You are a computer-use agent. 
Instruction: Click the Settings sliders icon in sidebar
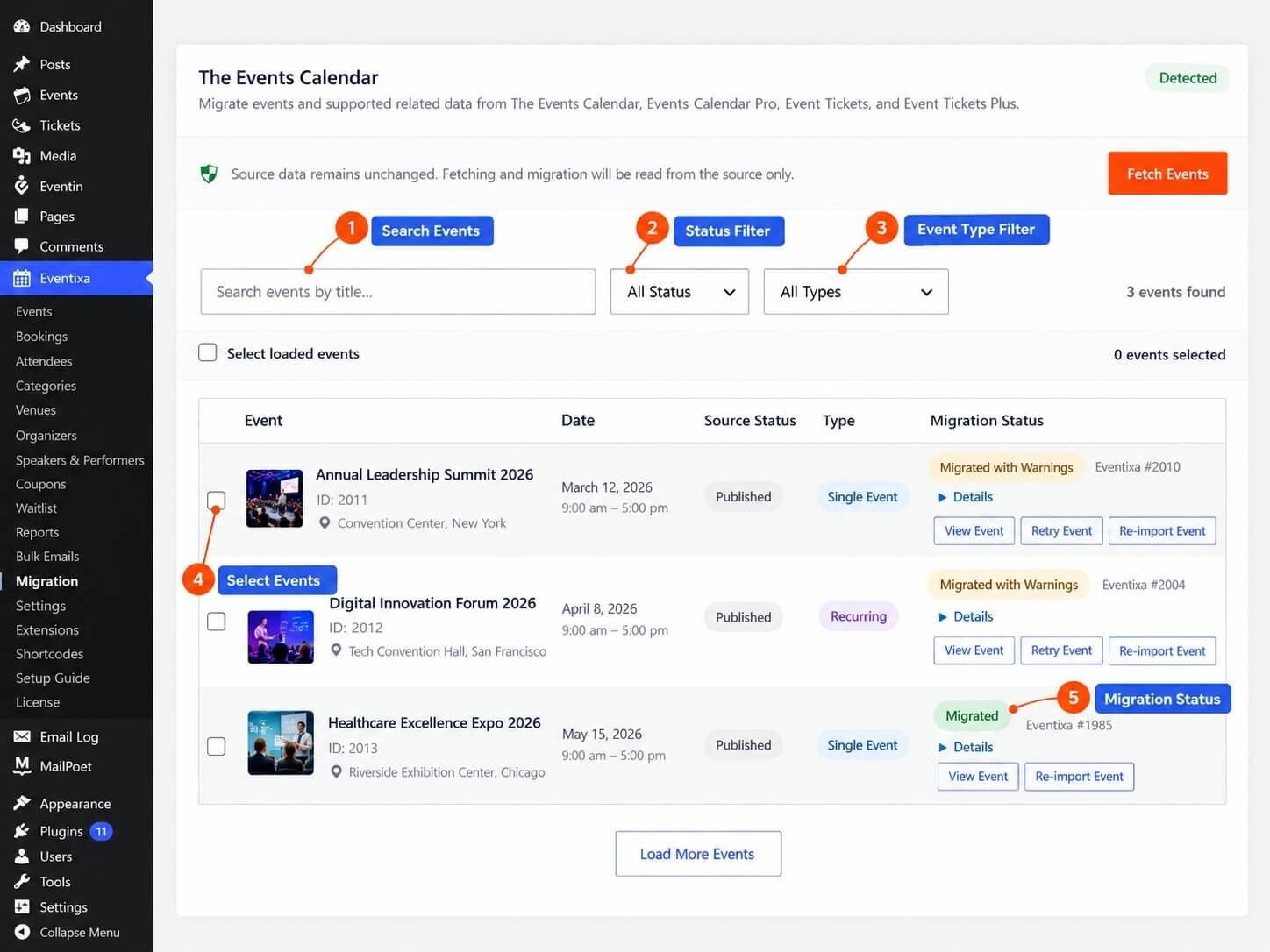(x=22, y=907)
